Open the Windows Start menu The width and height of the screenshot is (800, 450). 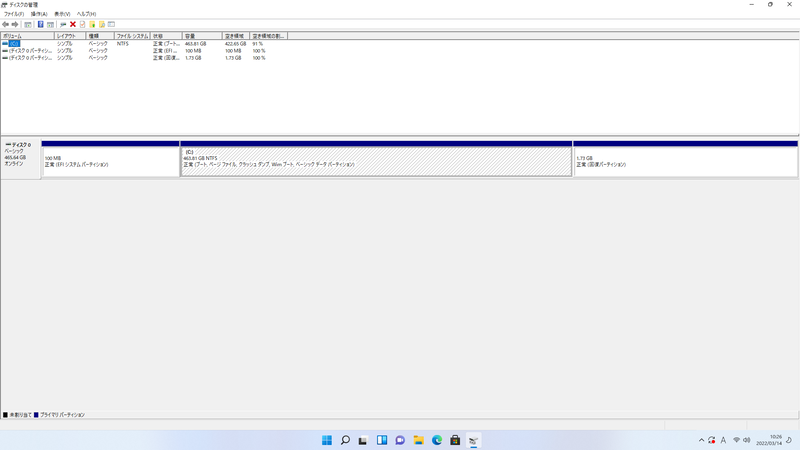[327, 440]
